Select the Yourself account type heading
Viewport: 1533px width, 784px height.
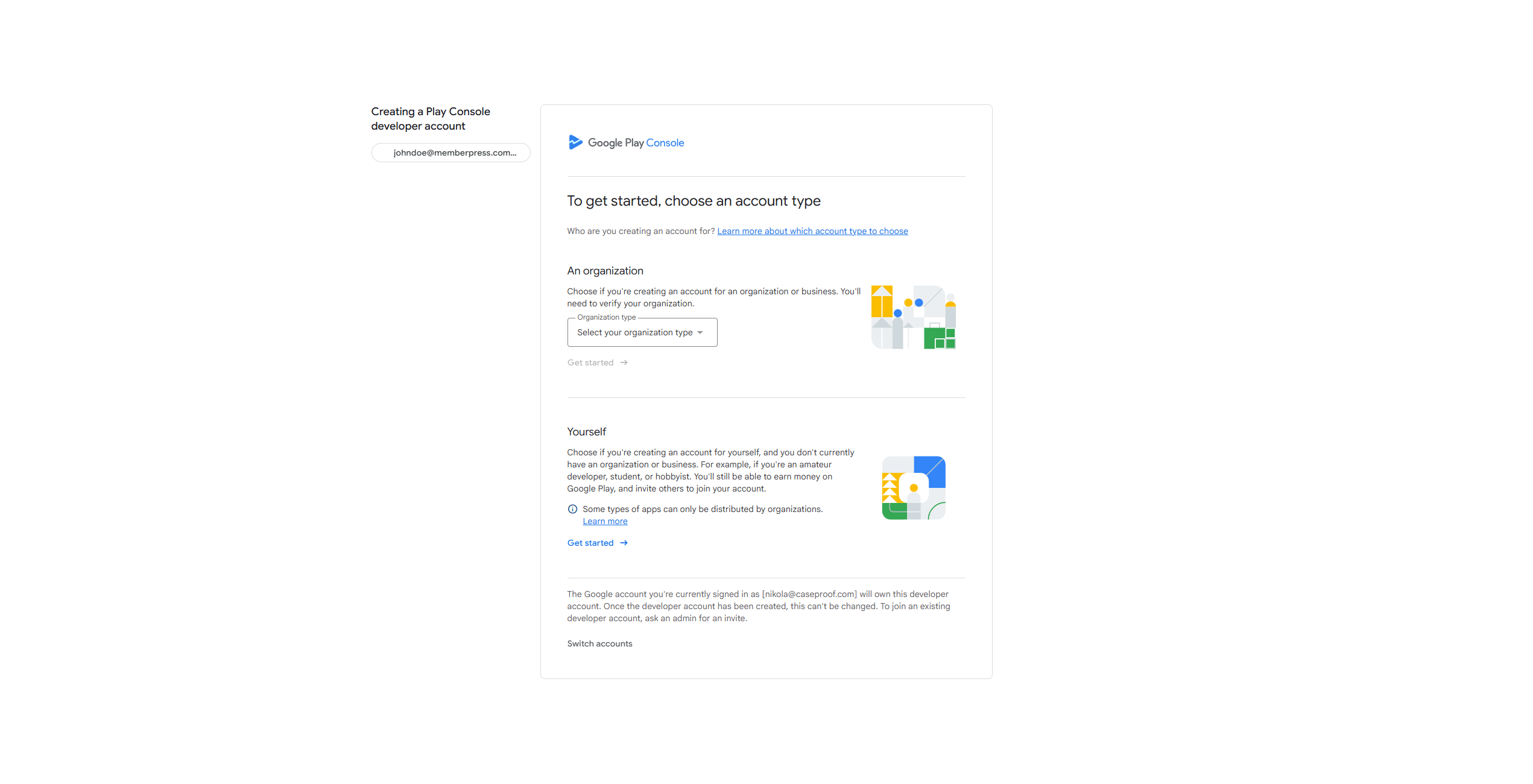pos(586,432)
